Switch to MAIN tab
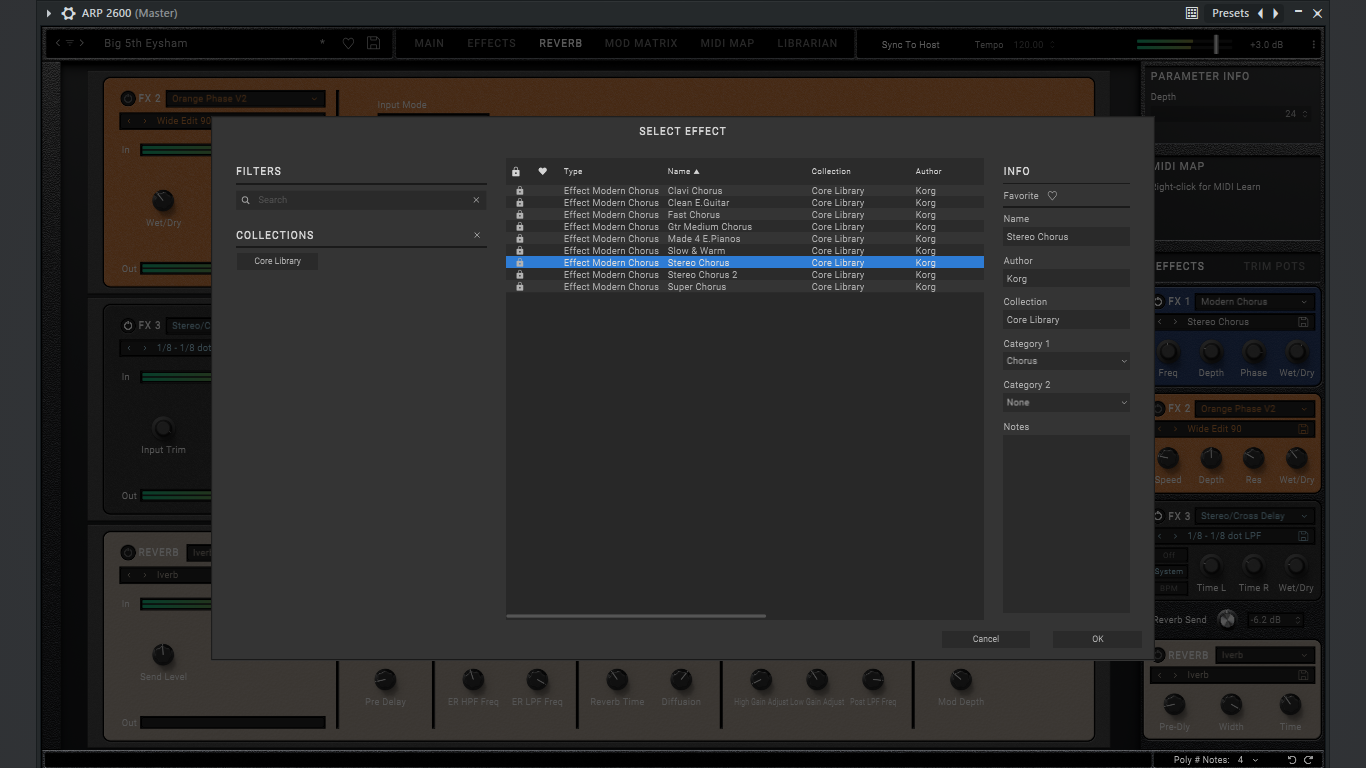 click(429, 44)
